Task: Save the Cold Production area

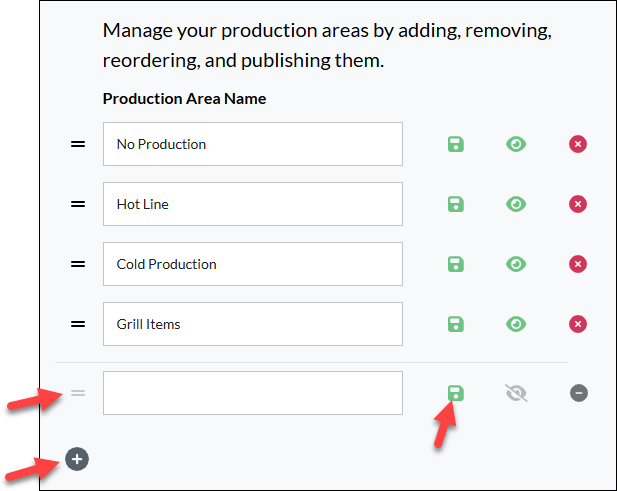Action: pyautogui.click(x=456, y=264)
